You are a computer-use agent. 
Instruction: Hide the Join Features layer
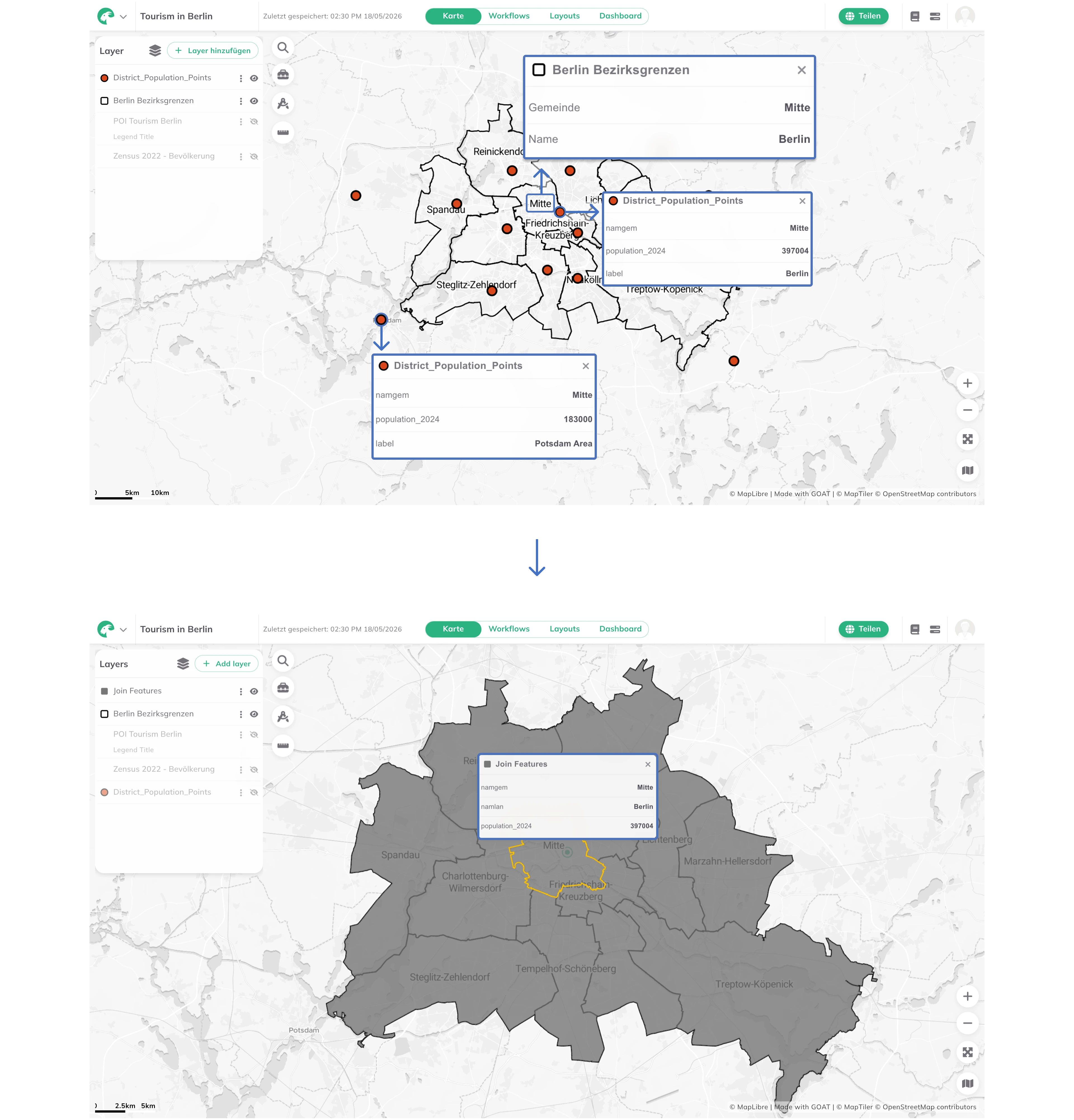pyautogui.click(x=254, y=691)
